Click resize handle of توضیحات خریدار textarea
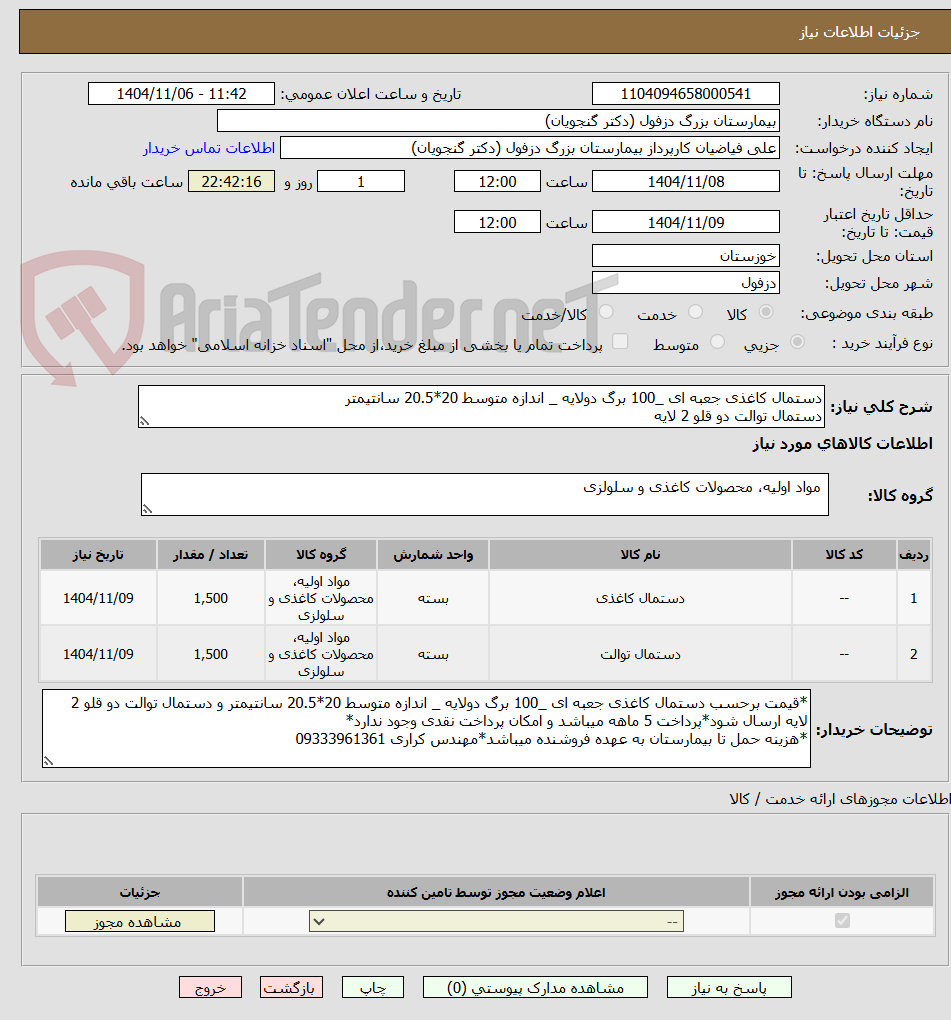Screen dimensions: 951x1020 [x=48, y=761]
